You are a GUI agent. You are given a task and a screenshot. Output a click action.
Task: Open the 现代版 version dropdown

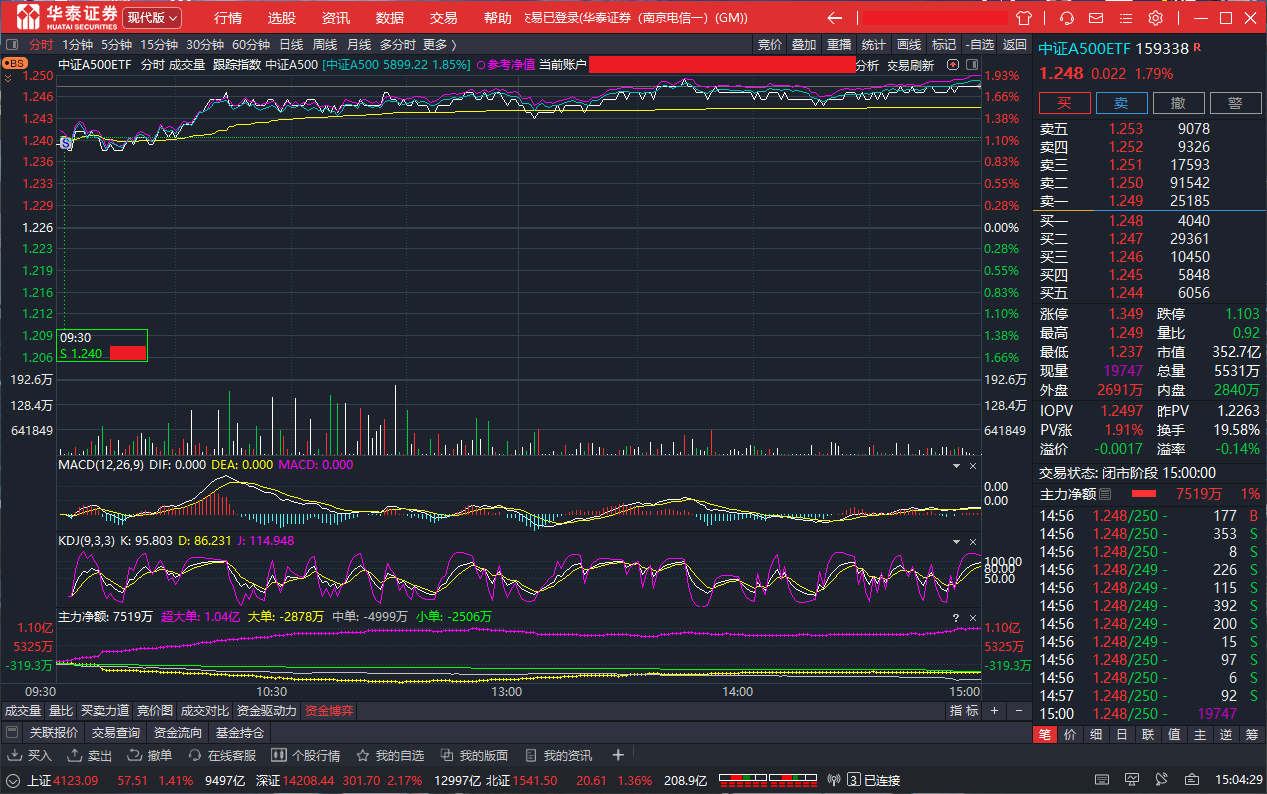(152, 18)
